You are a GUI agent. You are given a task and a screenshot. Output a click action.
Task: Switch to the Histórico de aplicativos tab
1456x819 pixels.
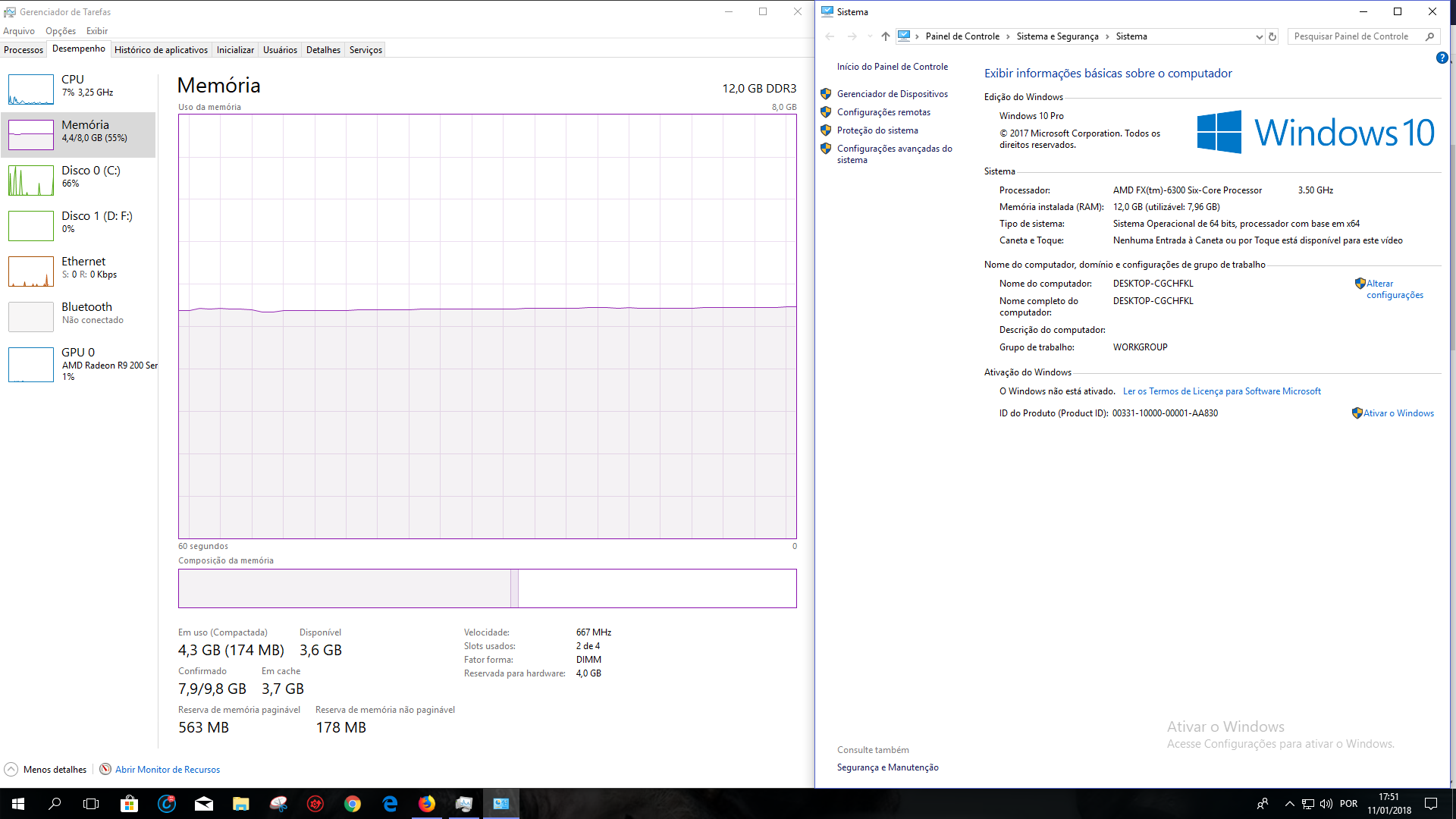[x=161, y=50]
